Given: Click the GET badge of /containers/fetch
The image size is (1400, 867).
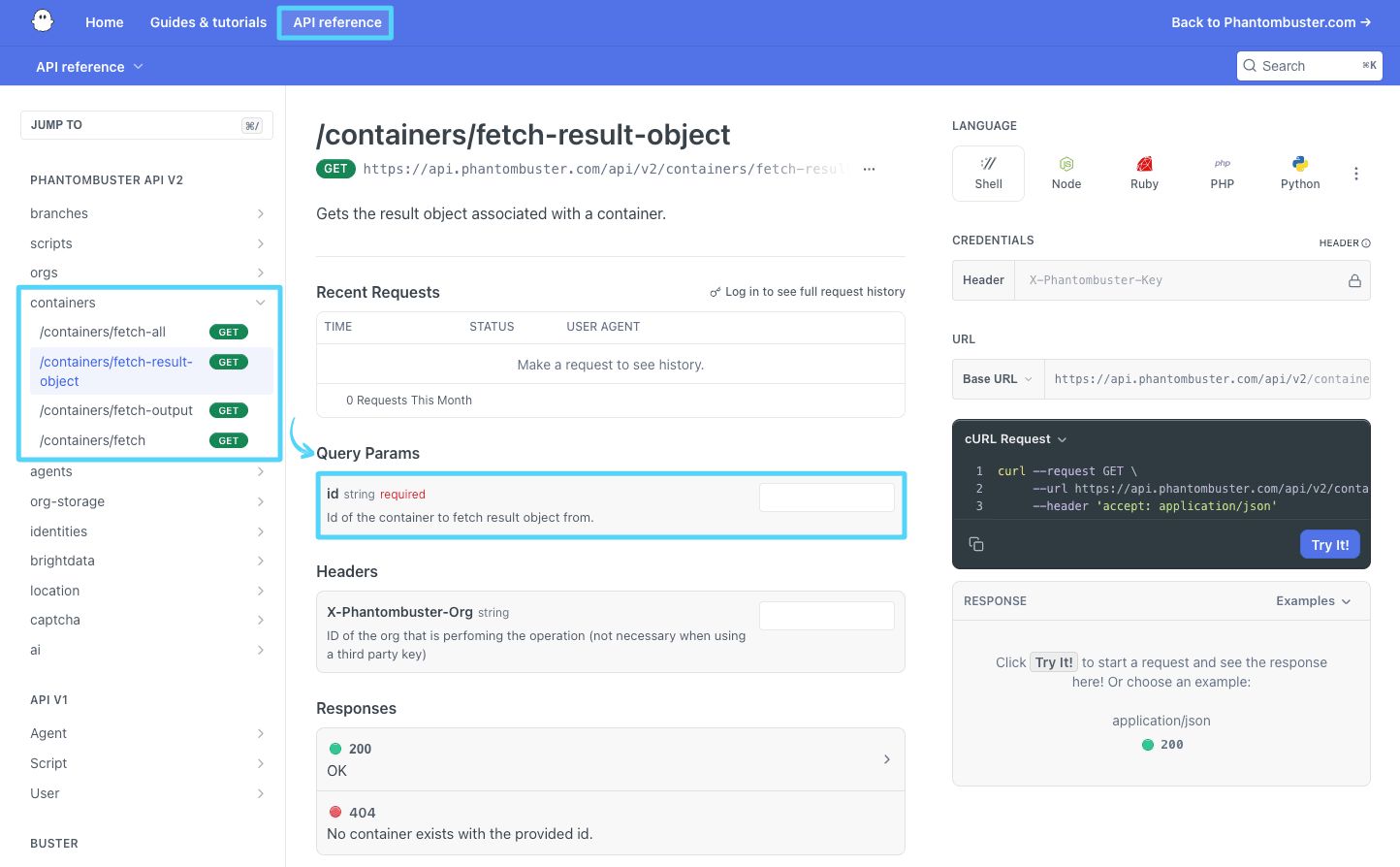Looking at the screenshot, I should click(x=229, y=440).
